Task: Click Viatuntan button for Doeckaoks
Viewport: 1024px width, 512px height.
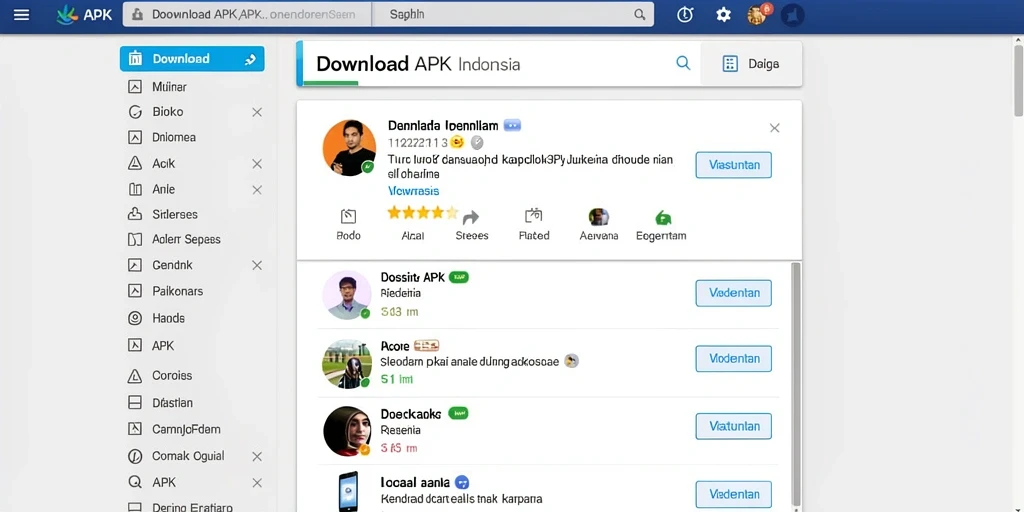Action: point(733,426)
